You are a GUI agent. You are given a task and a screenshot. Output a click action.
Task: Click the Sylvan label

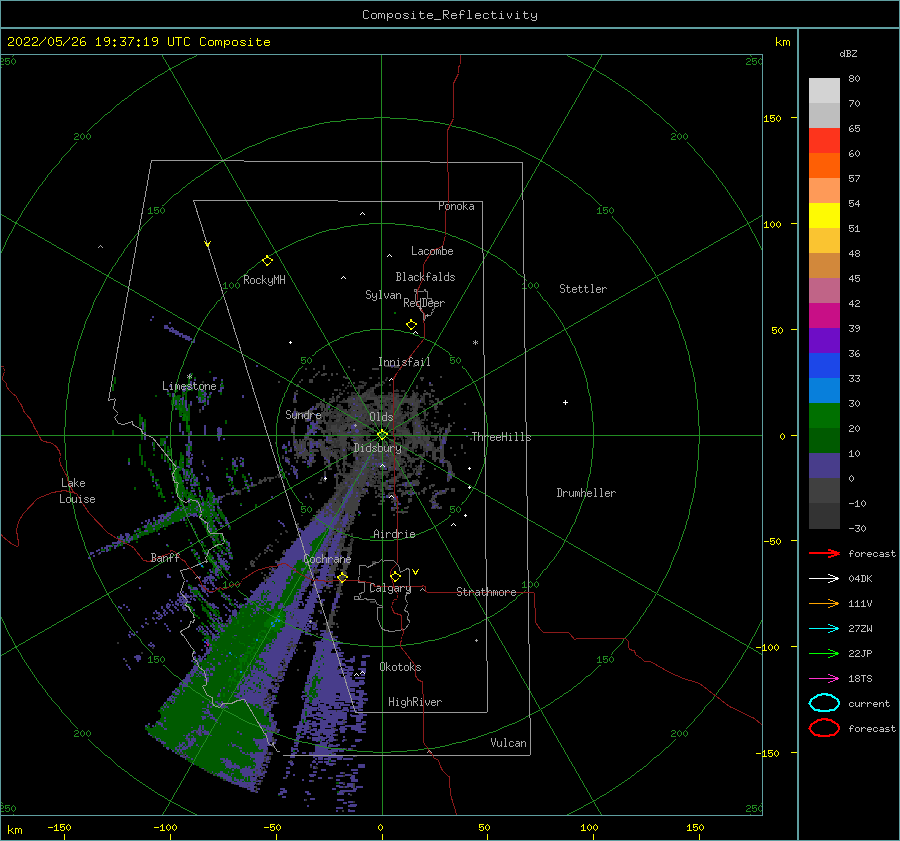383,295
